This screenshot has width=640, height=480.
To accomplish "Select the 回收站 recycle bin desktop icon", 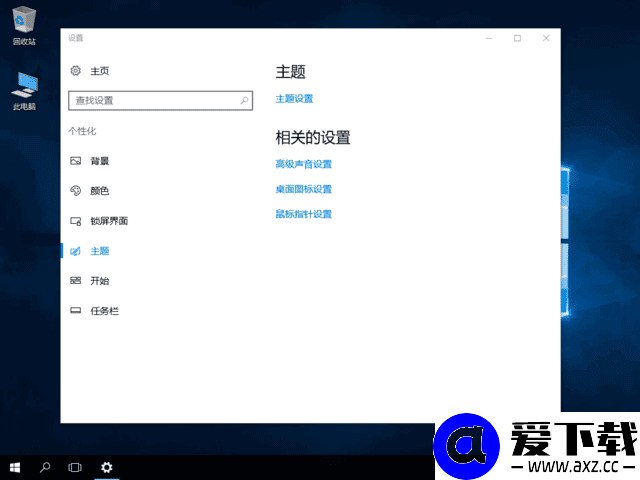I will [24, 25].
